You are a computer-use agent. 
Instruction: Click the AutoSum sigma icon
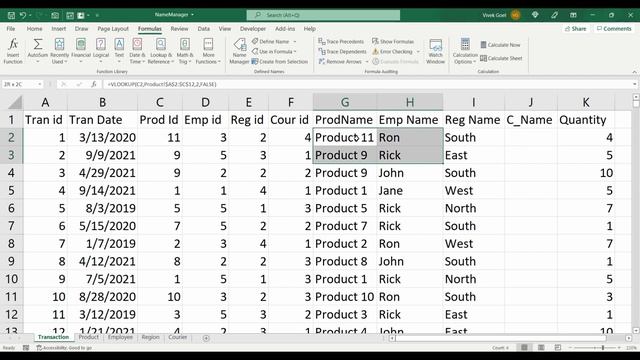(x=38, y=44)
